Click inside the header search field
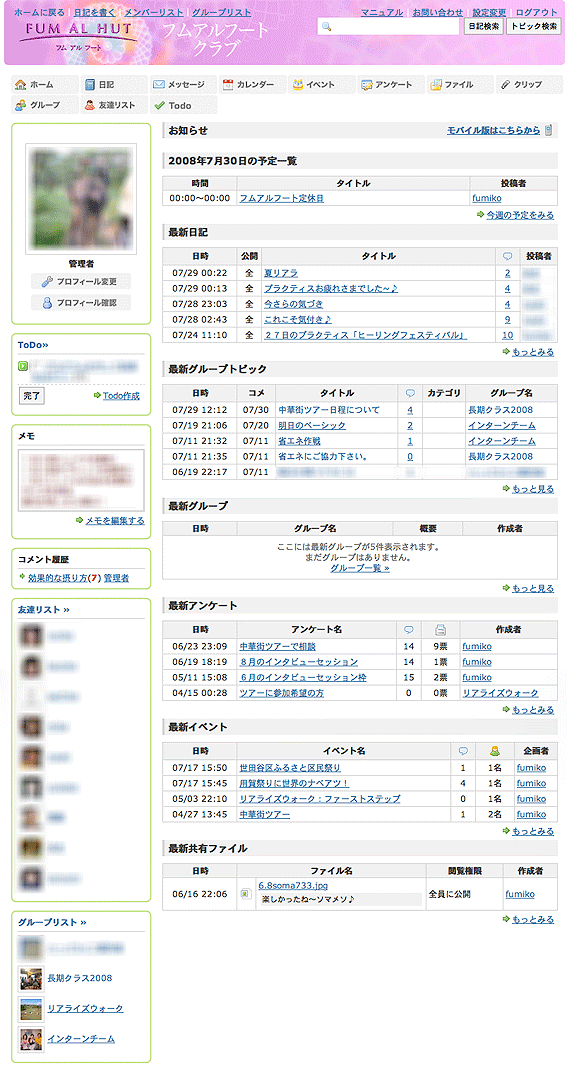Screen dimensions: 567x1068 click(388, 26)
